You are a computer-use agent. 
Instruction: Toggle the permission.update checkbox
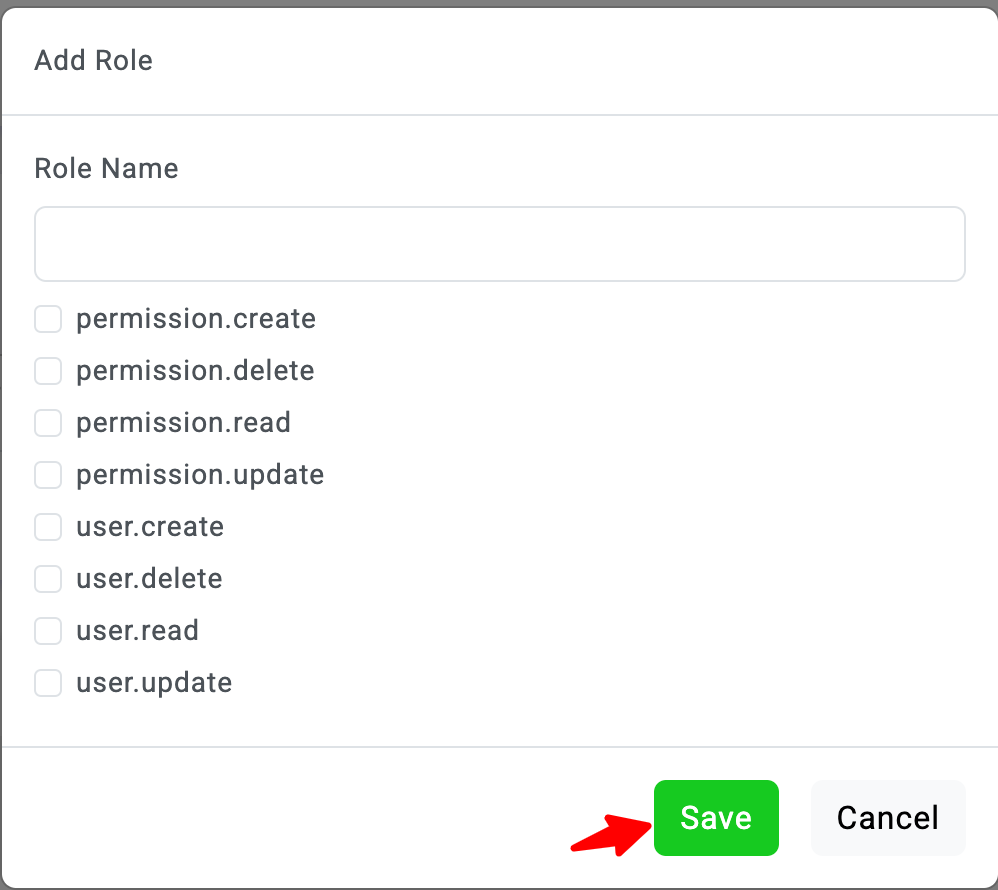(48, 475)
